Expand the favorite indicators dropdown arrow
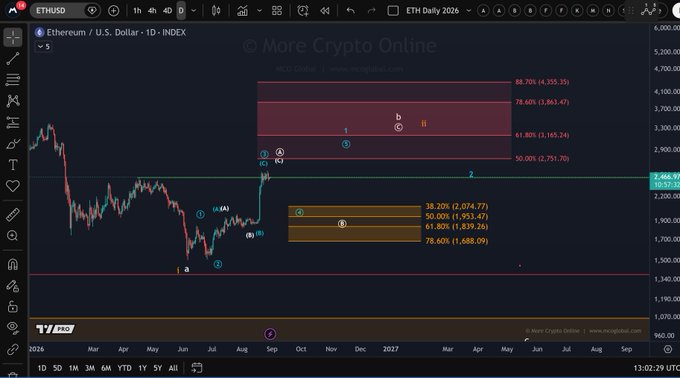Image resolution: width=680 pixels, height=378 pixels. point(259,10)
